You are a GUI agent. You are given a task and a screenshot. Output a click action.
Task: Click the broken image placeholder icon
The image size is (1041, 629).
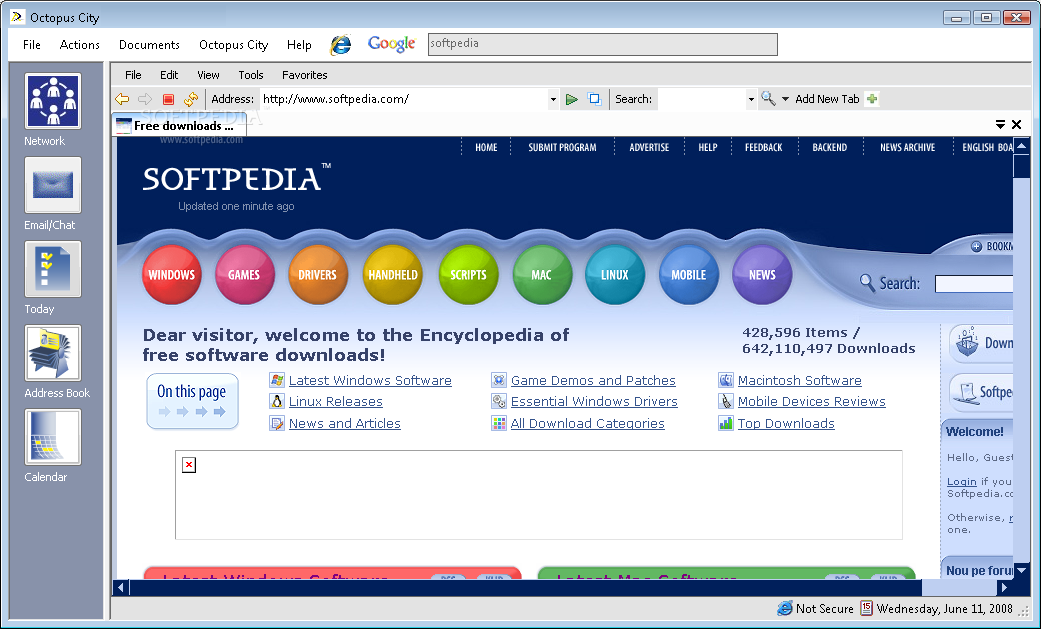(x=189, y=465)
